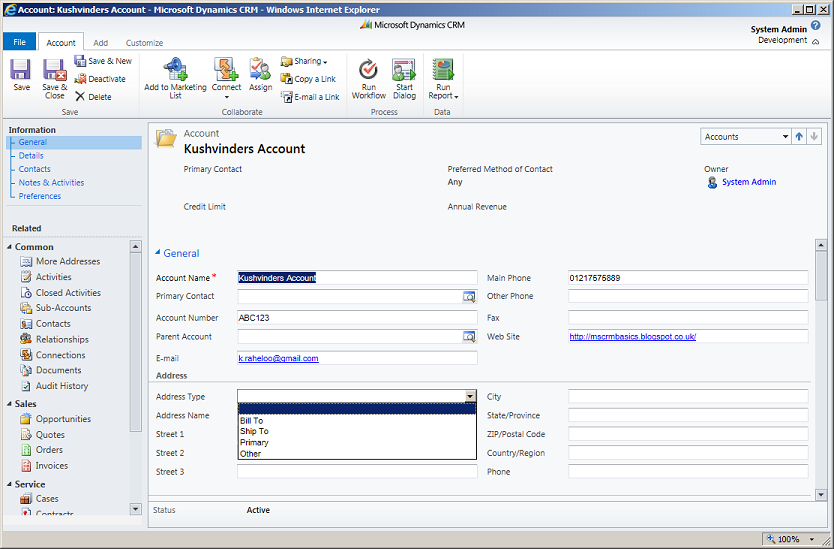Image resolution: width=834 pixels, height=549 pixels.
Task: Open More Addresses in Related
Action: point(60,261)
